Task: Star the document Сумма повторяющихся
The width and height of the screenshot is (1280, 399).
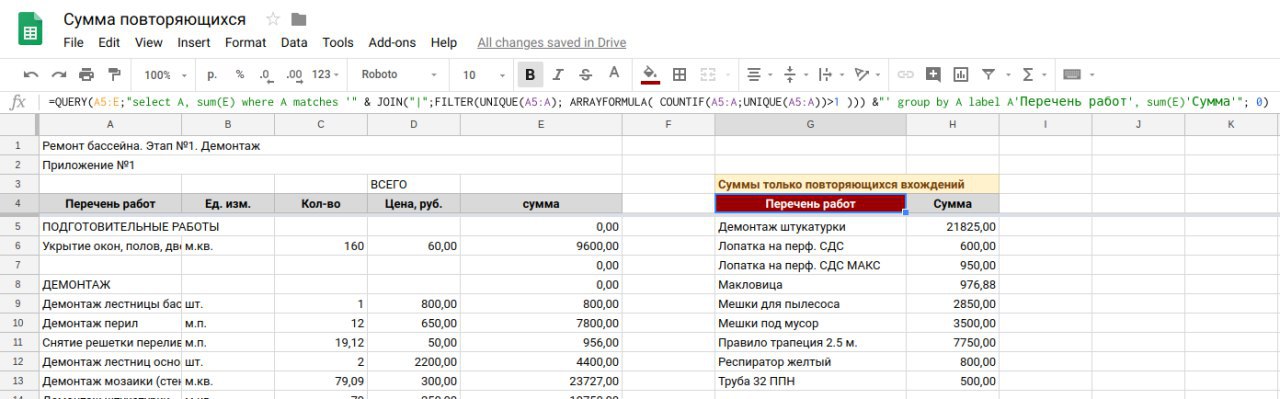Action: click(x=273, y=19)
